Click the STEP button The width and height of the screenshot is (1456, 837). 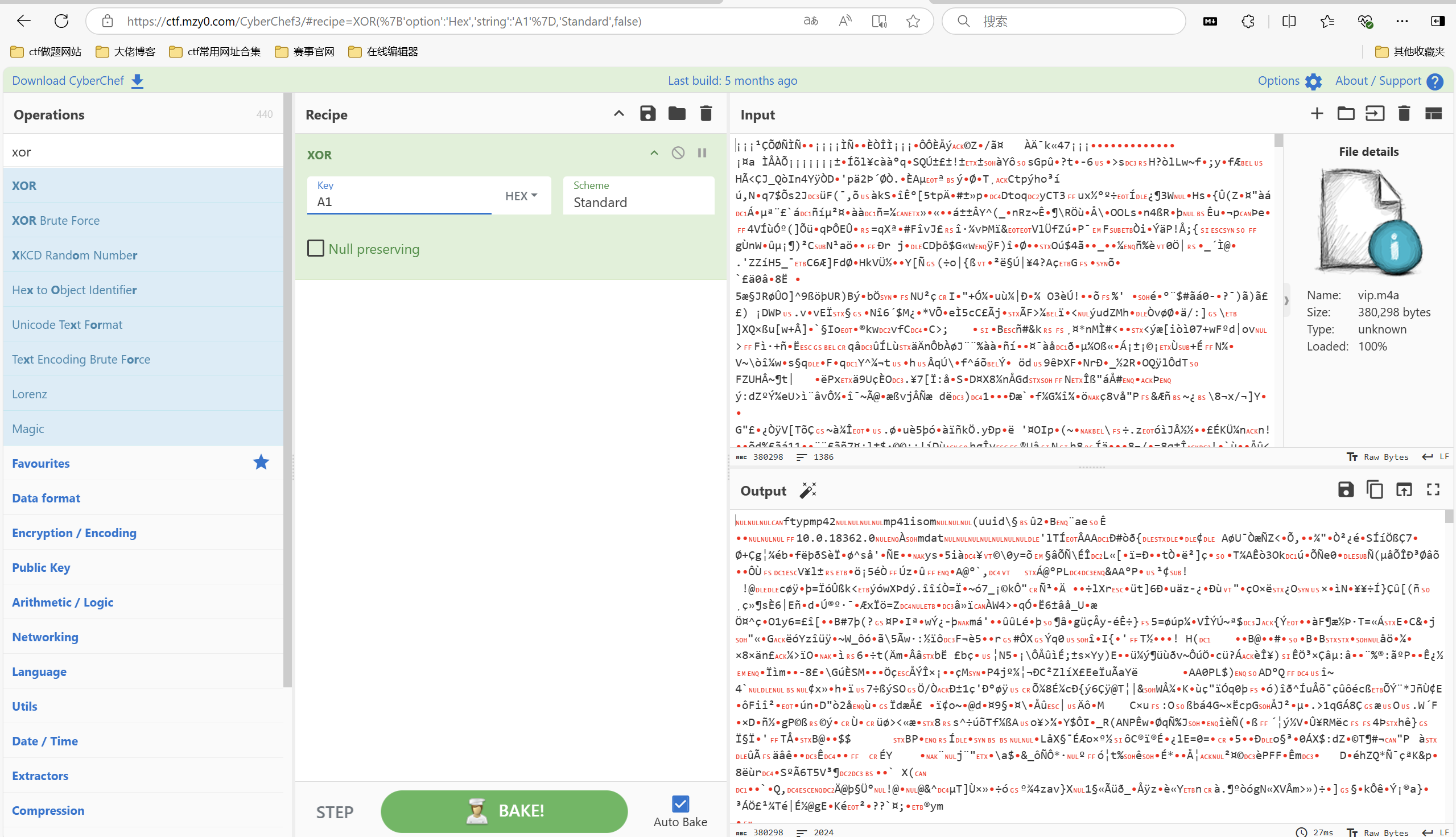click(335, 812)
